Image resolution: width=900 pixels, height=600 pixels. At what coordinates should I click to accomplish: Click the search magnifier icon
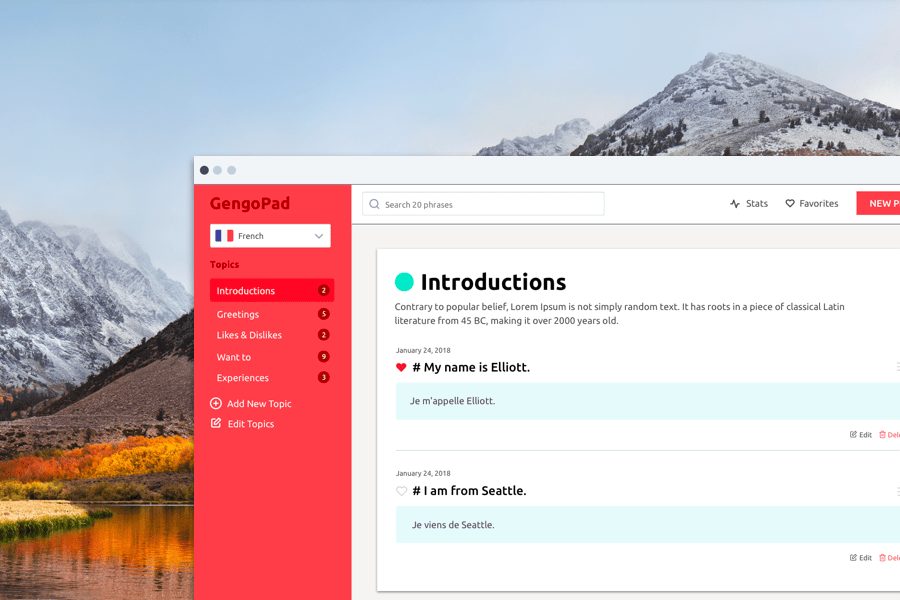375,204
